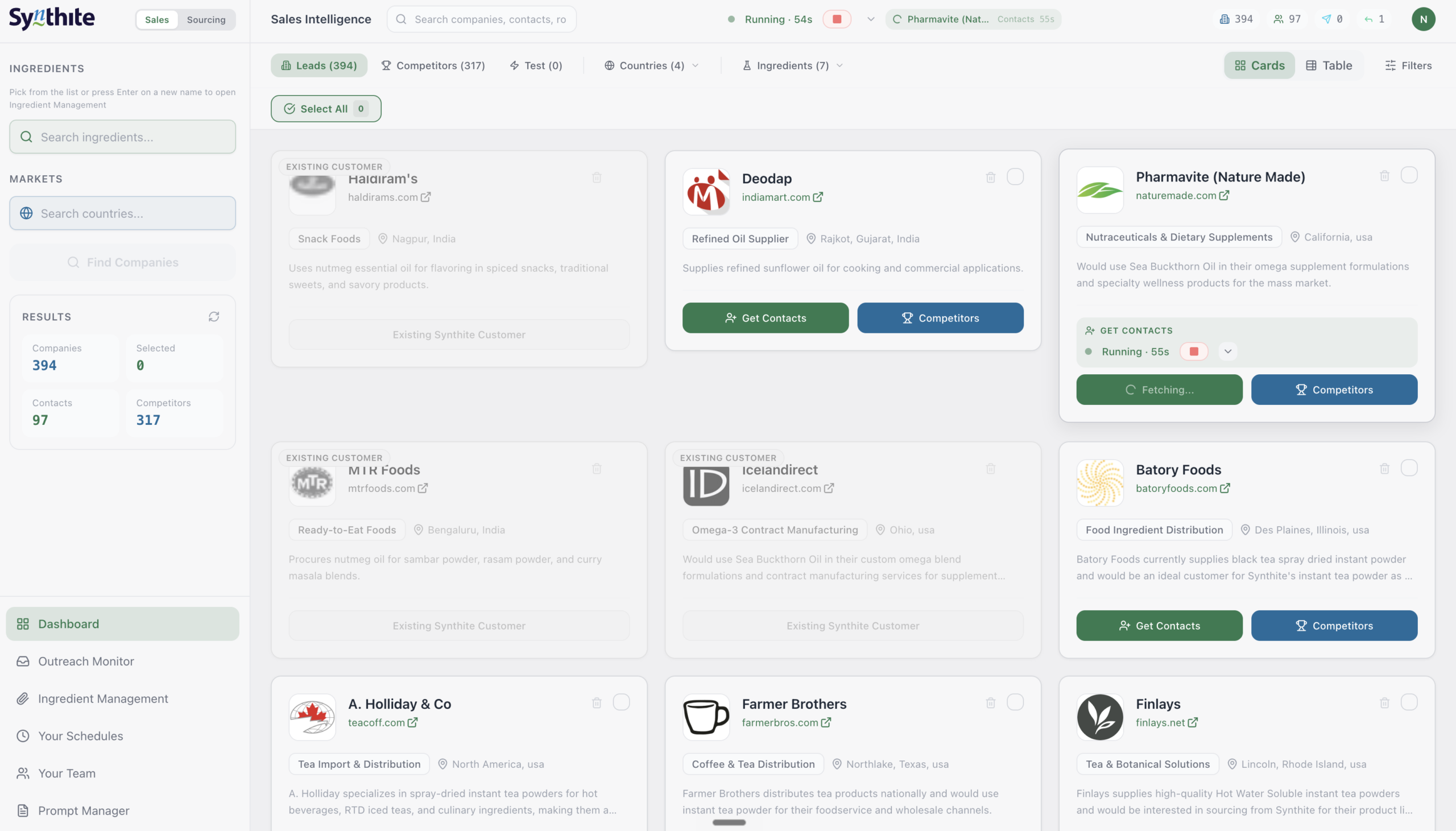Delete the Deodap card with trash icon
Image resolution: width=1456 pixels, height=831 pixels.
coord(990,177)
